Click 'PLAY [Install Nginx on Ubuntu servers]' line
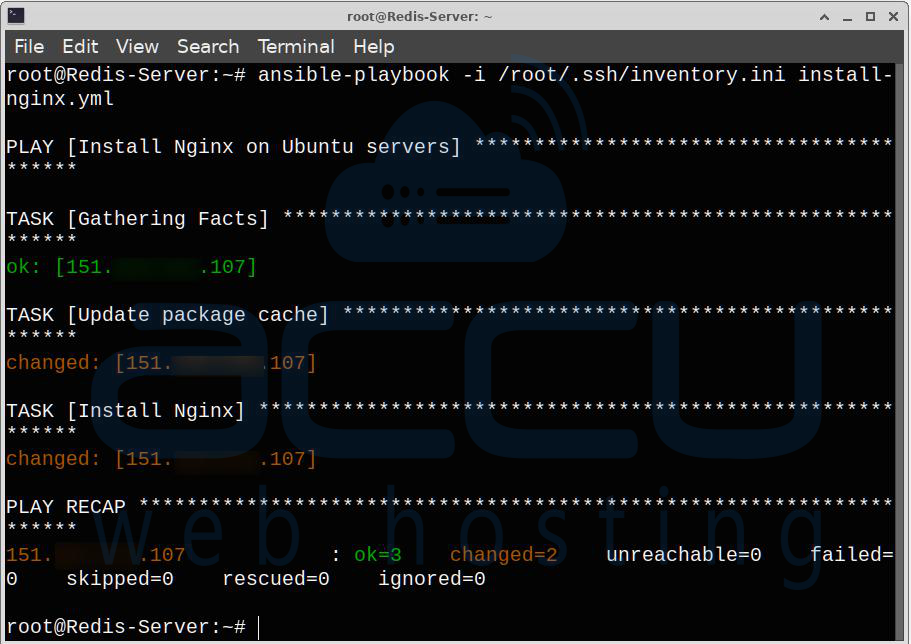The width and height of the screenshot is (911, 644). click(233, 146)
